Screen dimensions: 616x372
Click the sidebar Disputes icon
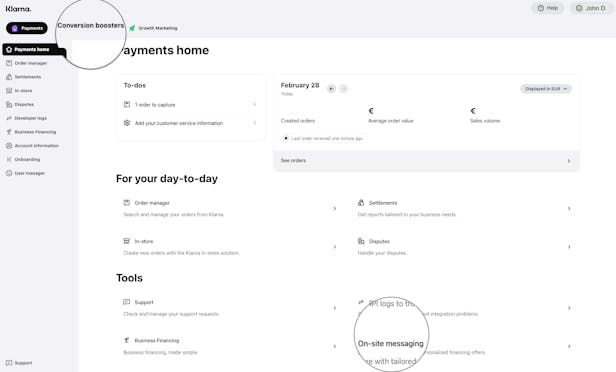[9, 104]
